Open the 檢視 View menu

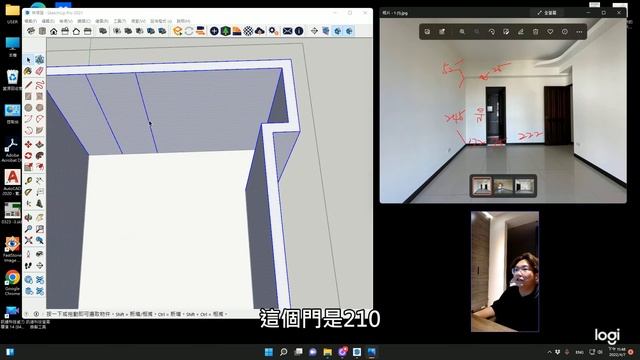(x=66, y=21)
